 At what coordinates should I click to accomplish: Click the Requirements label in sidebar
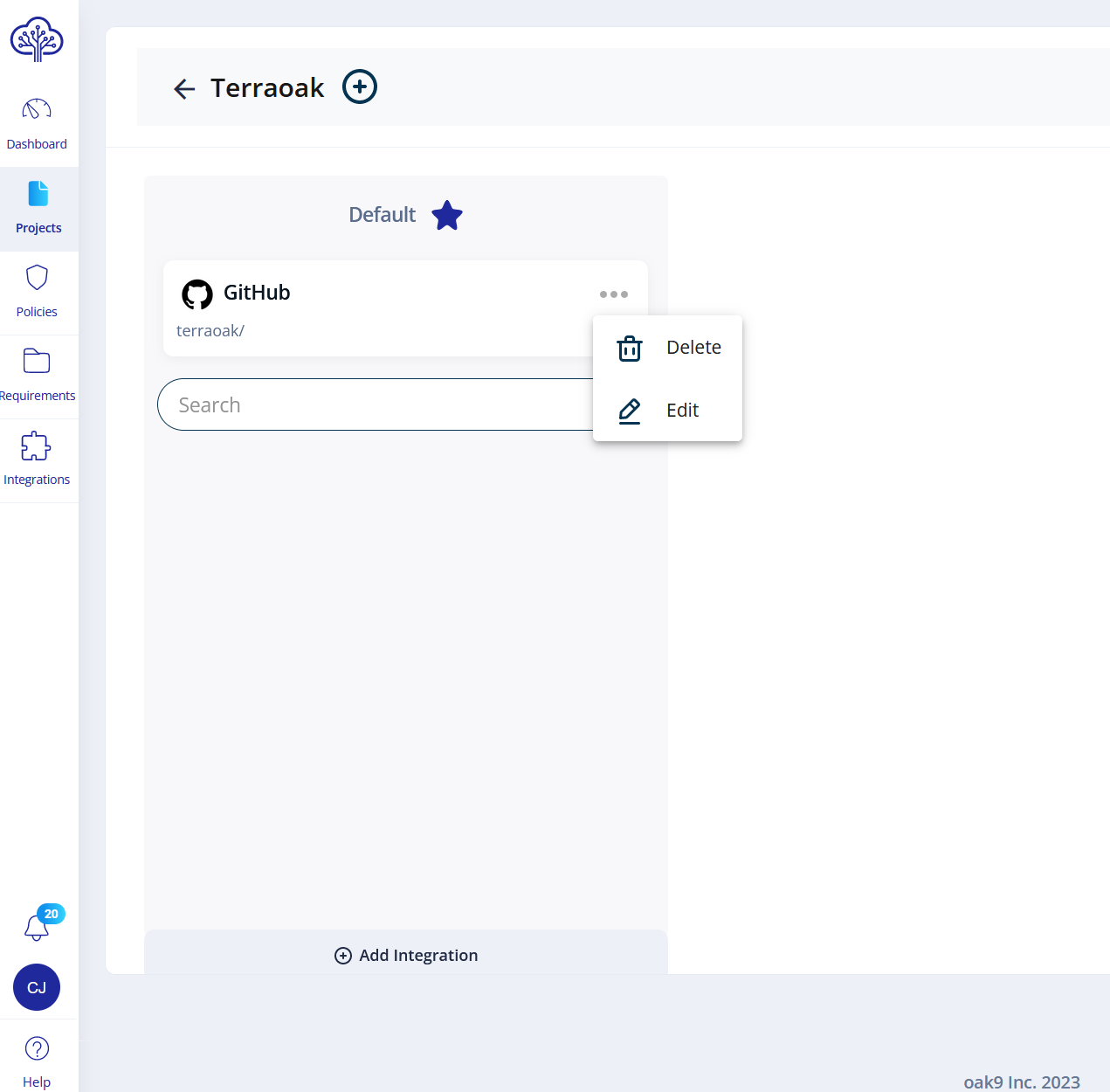pyautogui.click(x=38, y=396)
